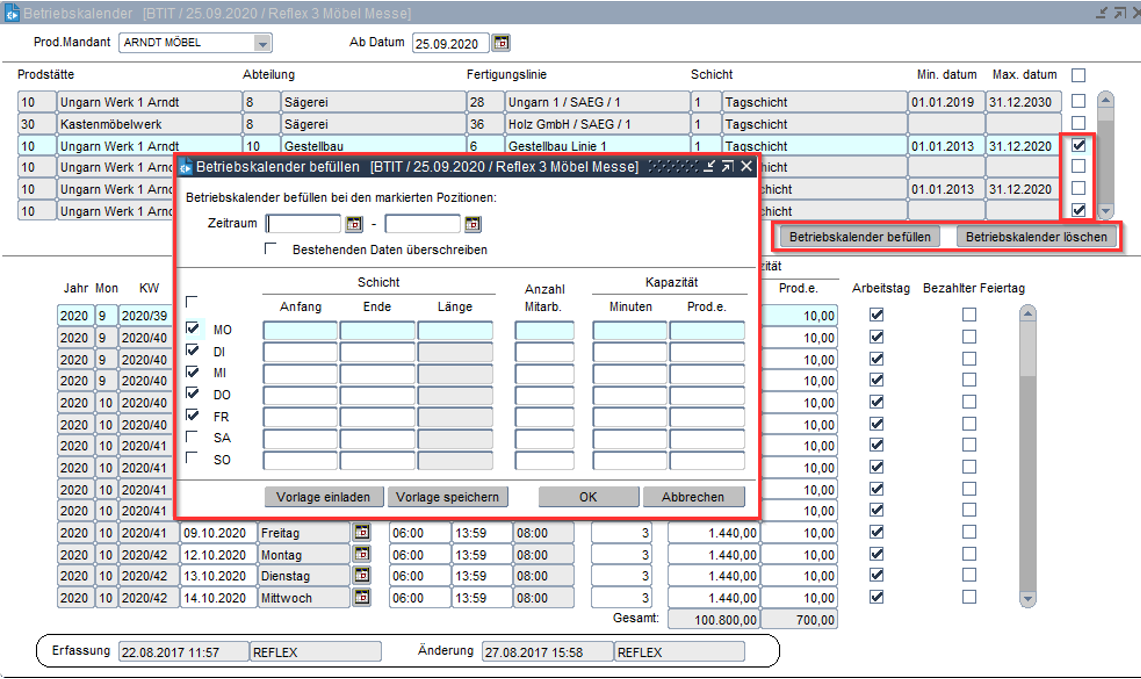The height and width of the screenshot is (679, 1141).
Task: Open Zeitraum end date calendar picker
Action: point(473,224)
